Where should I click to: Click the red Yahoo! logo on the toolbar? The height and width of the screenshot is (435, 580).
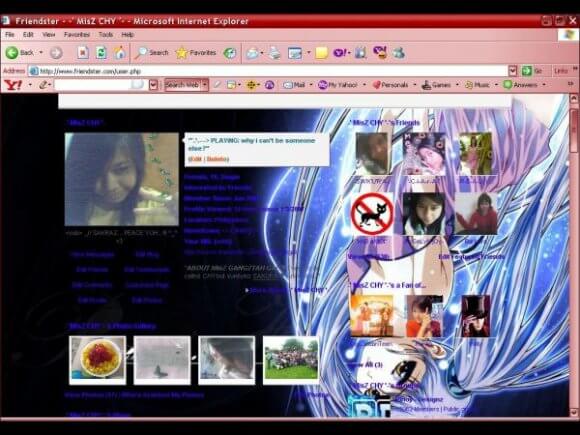point(14,85)
